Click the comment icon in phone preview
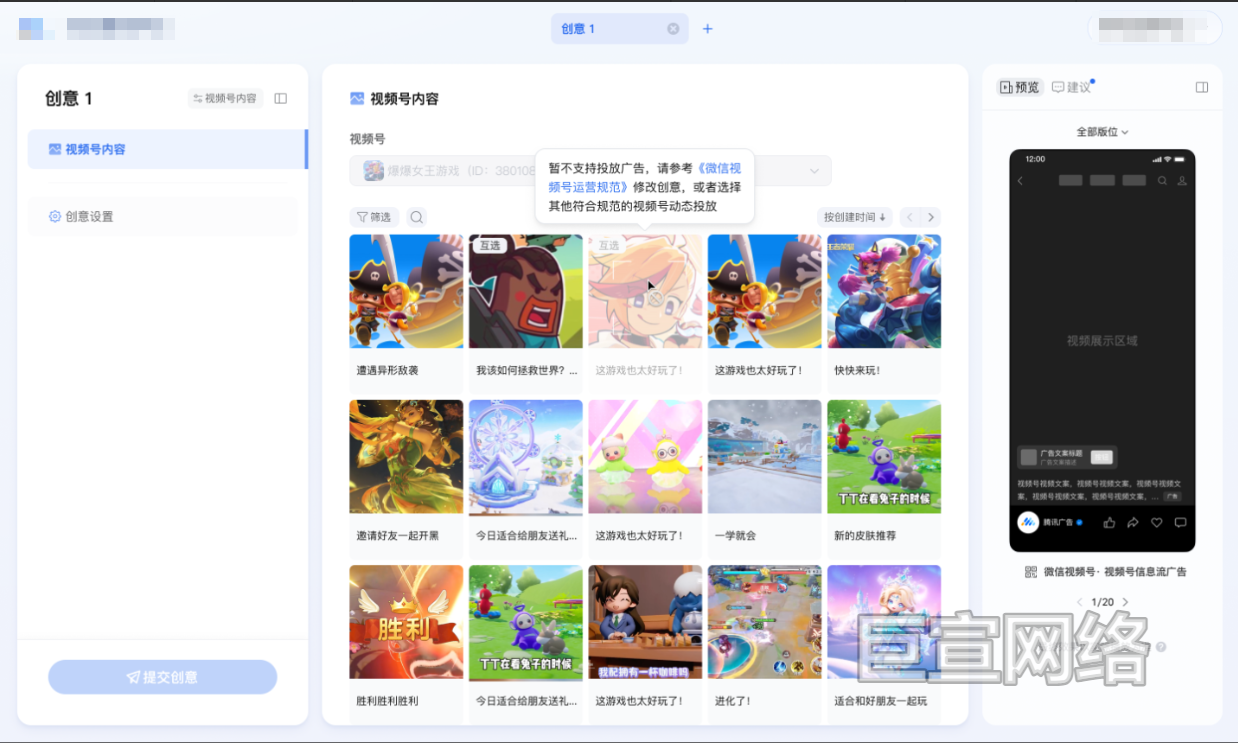Viewport: 1238px width, 743px height. [1180, 522]
